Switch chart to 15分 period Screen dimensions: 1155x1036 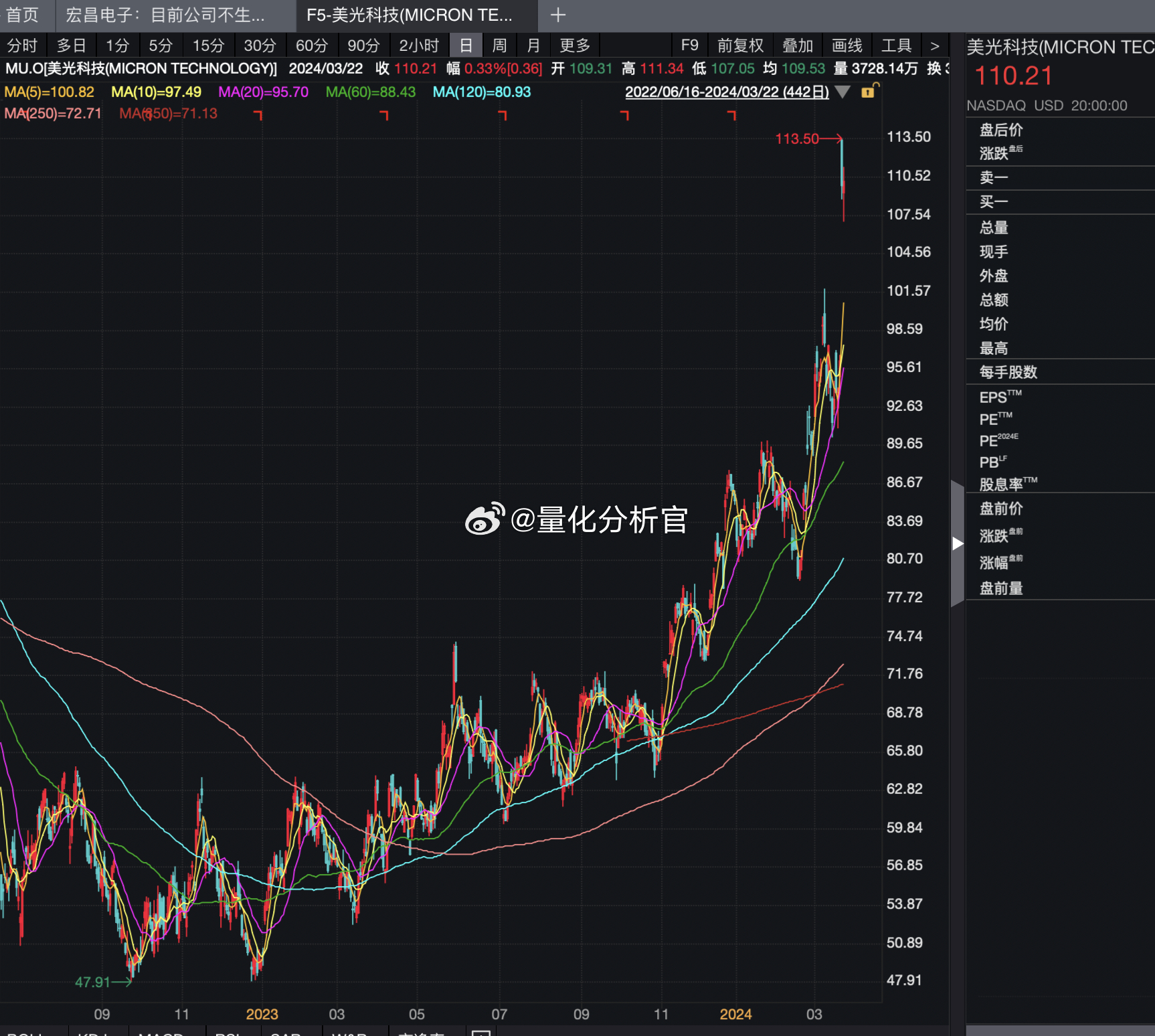click(208, 46)
